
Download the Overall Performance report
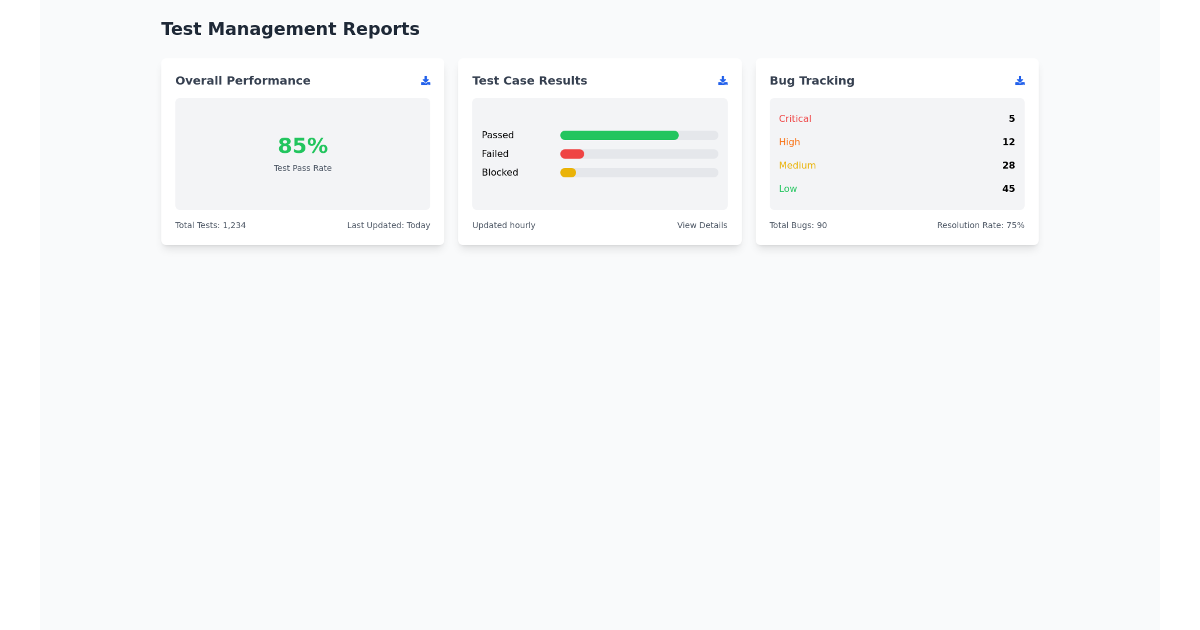click(425, 81)
